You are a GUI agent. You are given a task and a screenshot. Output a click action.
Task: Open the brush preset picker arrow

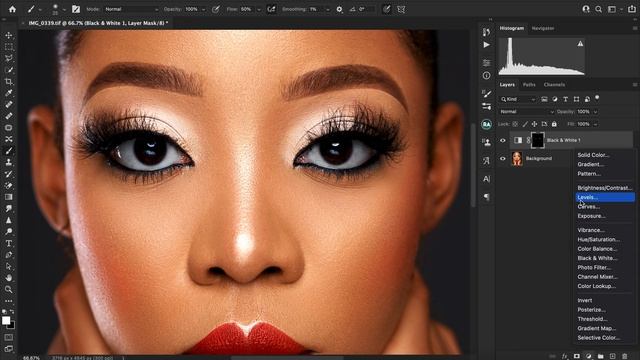(64, 9)
